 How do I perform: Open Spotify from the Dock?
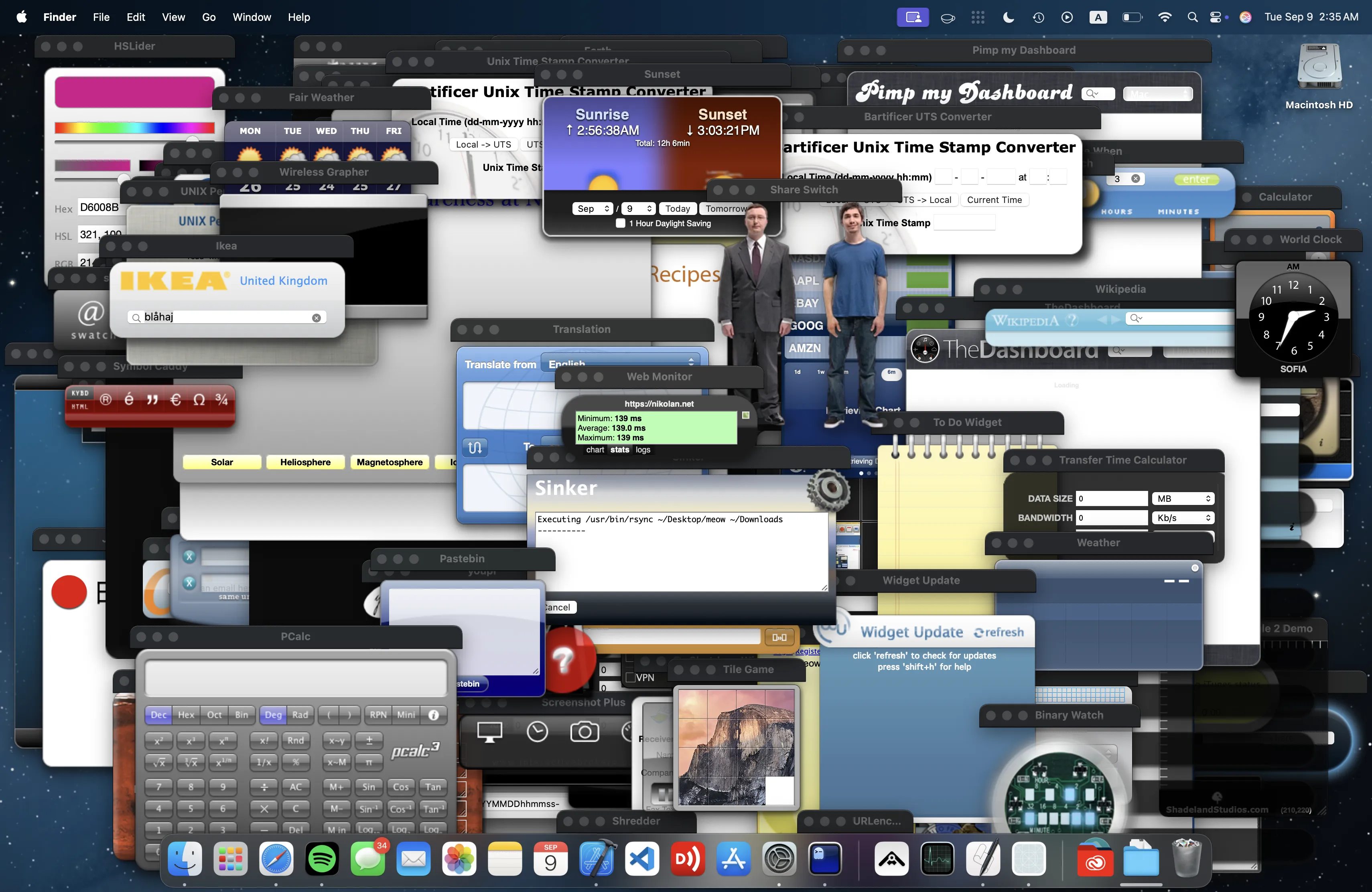(322, 859)
